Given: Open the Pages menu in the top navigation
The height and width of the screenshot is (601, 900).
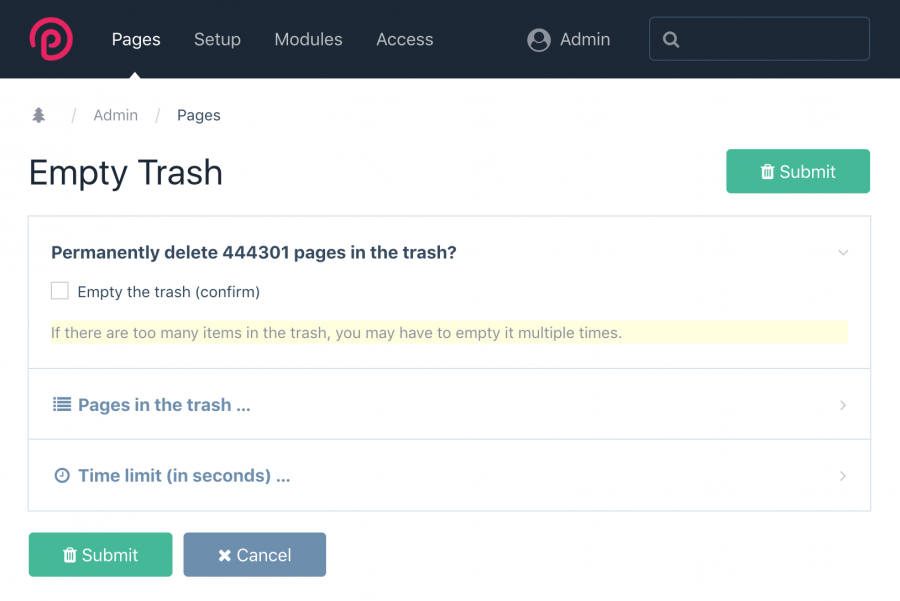Looking at the screenshot, I should (x=136, y=39).
